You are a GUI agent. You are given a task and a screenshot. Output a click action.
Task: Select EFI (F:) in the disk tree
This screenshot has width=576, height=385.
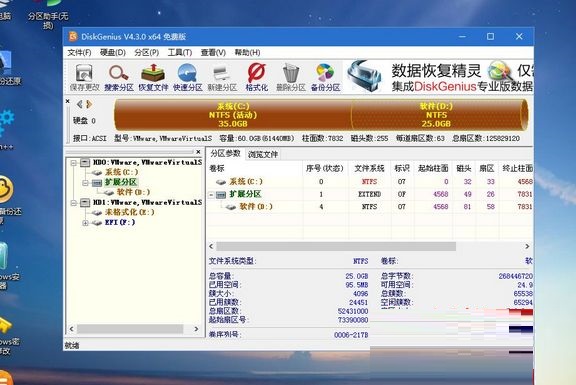(x=120, y=222)
